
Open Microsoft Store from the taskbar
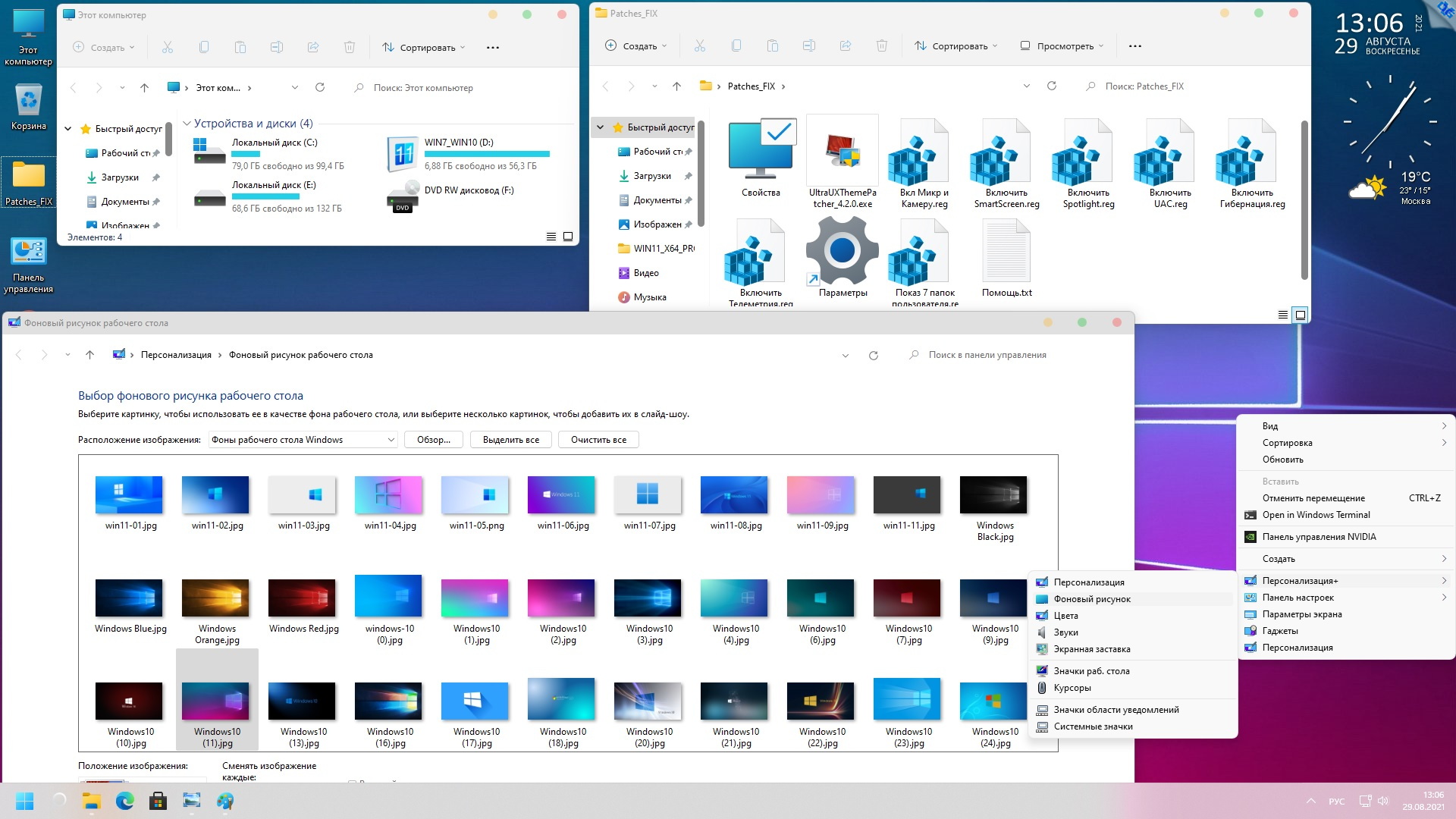point(158,801)
